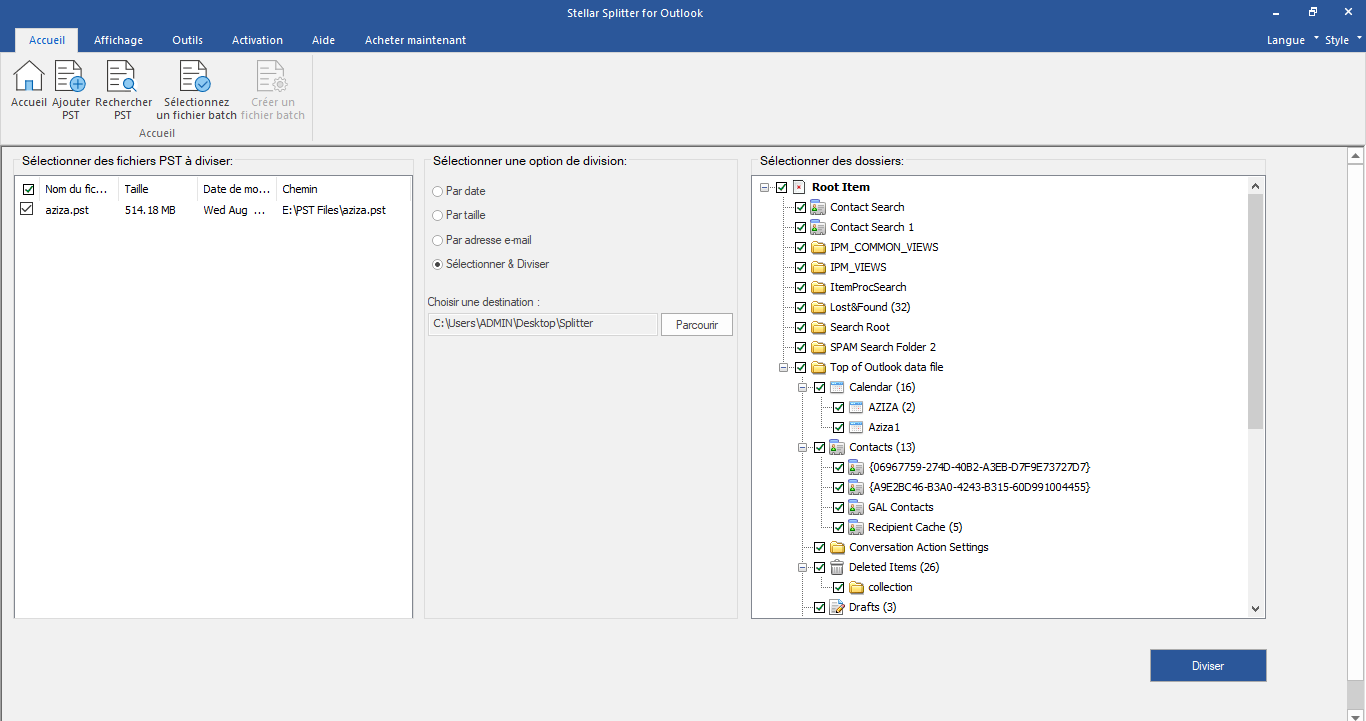Open the Accueil ribbon tab

(x=47, y=40)
